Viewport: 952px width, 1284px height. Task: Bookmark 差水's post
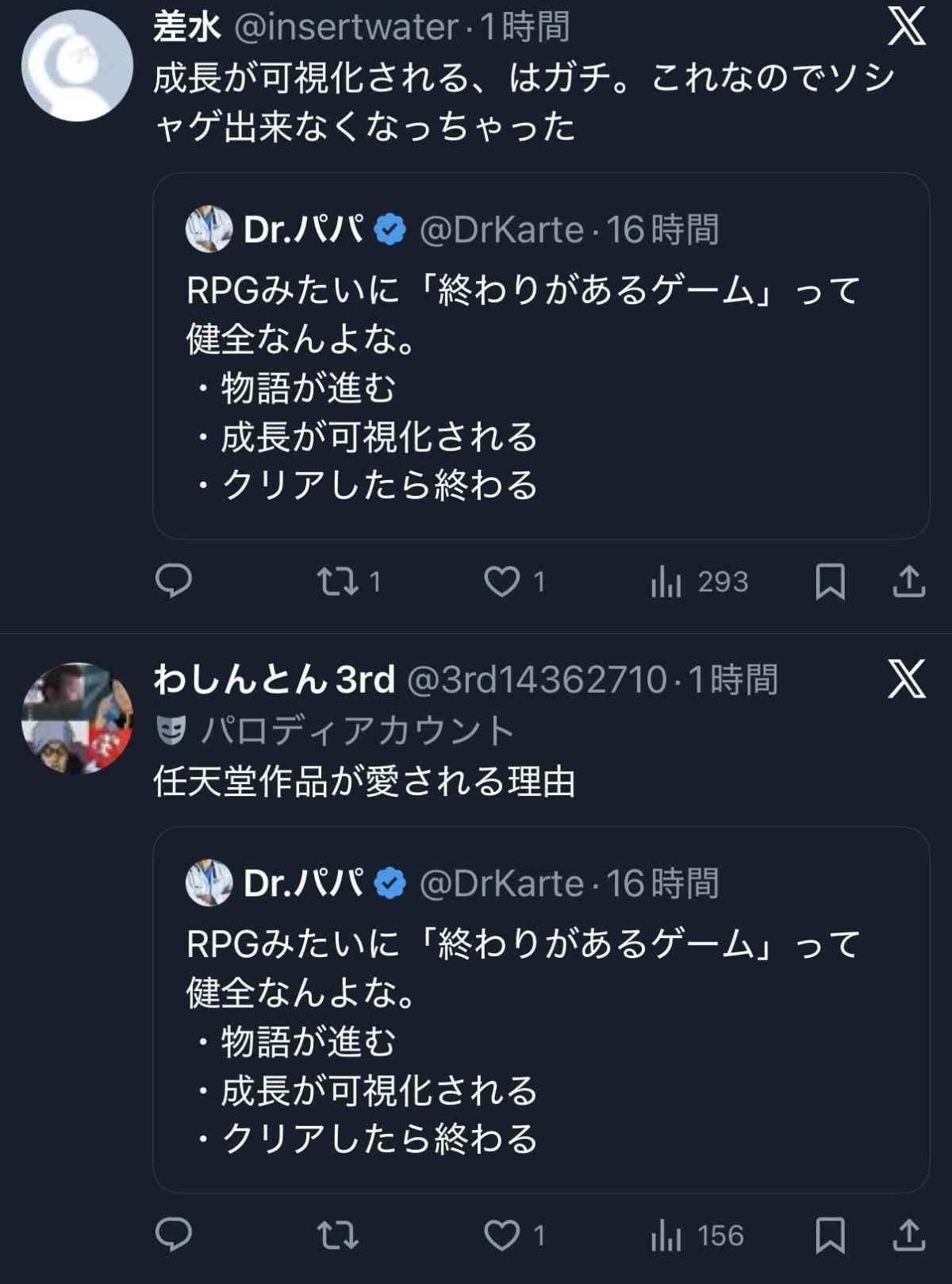tap(830, 582)
